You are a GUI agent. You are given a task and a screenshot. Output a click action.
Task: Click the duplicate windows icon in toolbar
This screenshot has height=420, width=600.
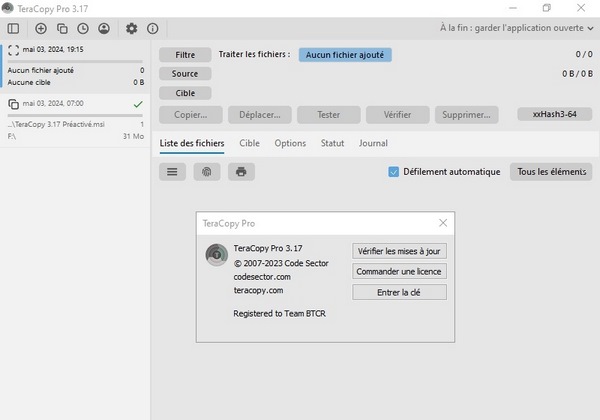[x=62, y=28]
